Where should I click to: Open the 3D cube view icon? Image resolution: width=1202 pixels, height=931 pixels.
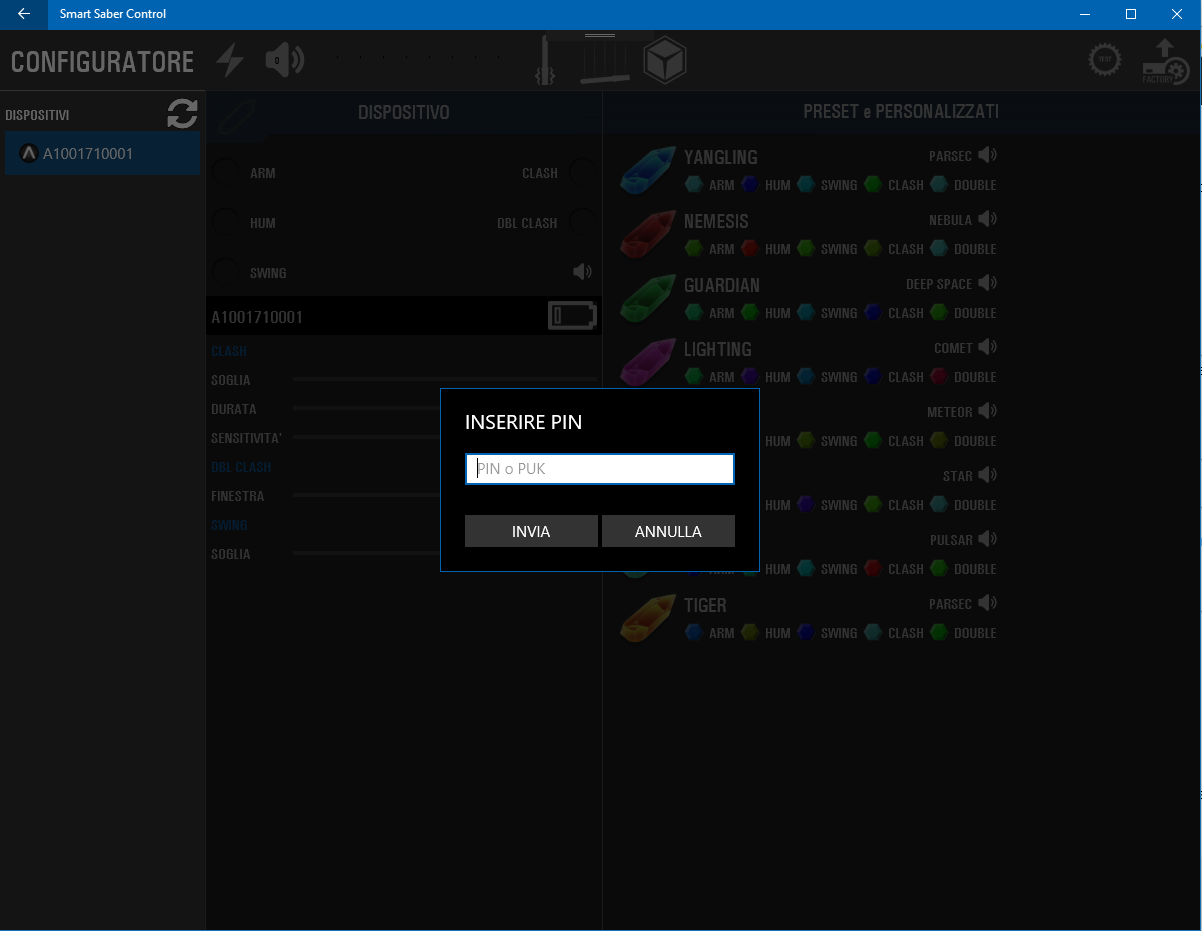tap(664, 61)
